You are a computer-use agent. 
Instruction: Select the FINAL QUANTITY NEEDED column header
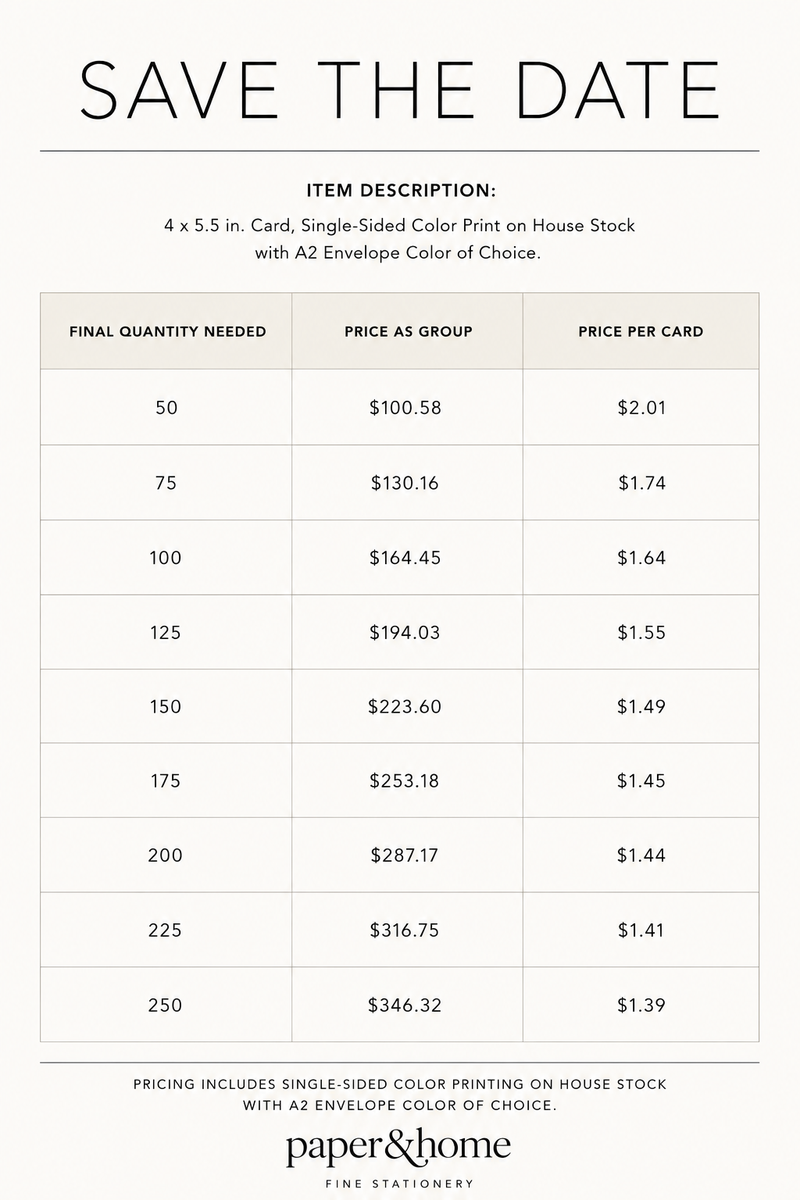(167, 331)
